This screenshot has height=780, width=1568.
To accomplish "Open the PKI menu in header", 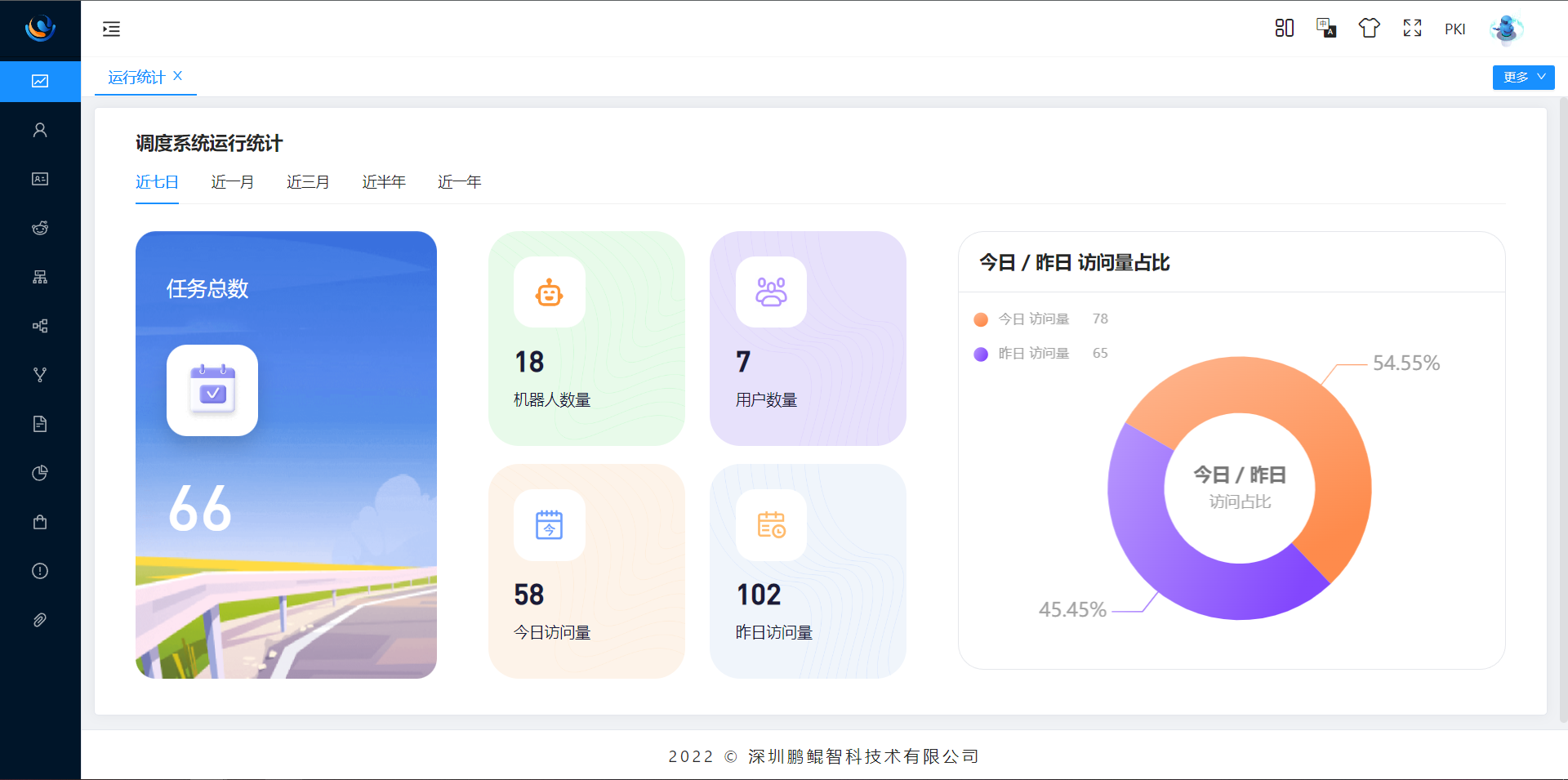I will point(1454,29).
